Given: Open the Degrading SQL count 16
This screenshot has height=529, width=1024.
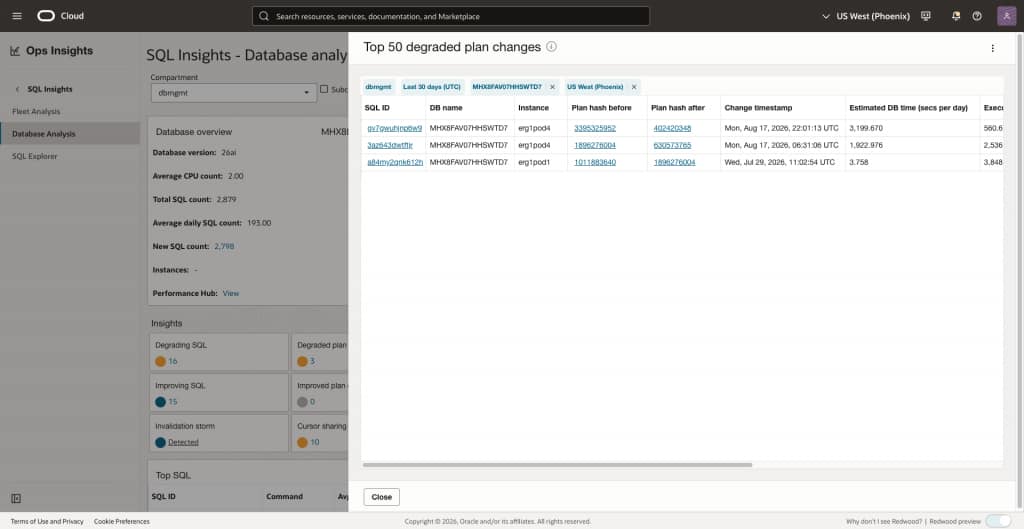Looking at the screenshot, I should pyautogui.click(x=173, y=361).
